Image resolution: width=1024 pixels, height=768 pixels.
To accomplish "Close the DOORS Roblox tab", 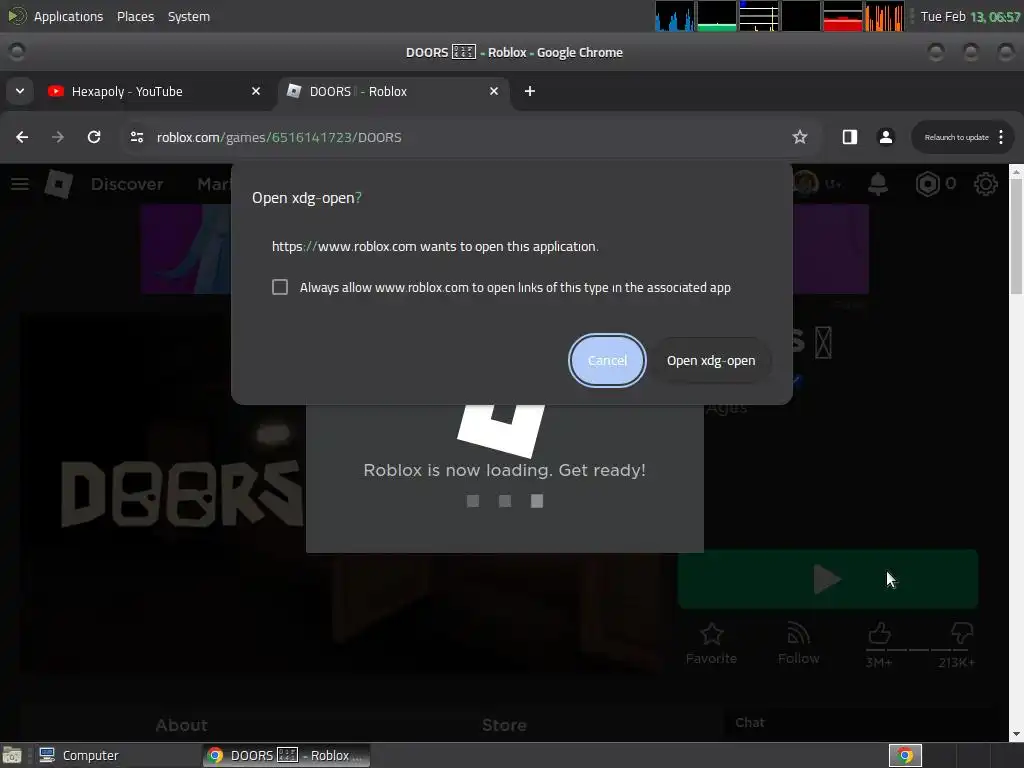I will point(494,91).
